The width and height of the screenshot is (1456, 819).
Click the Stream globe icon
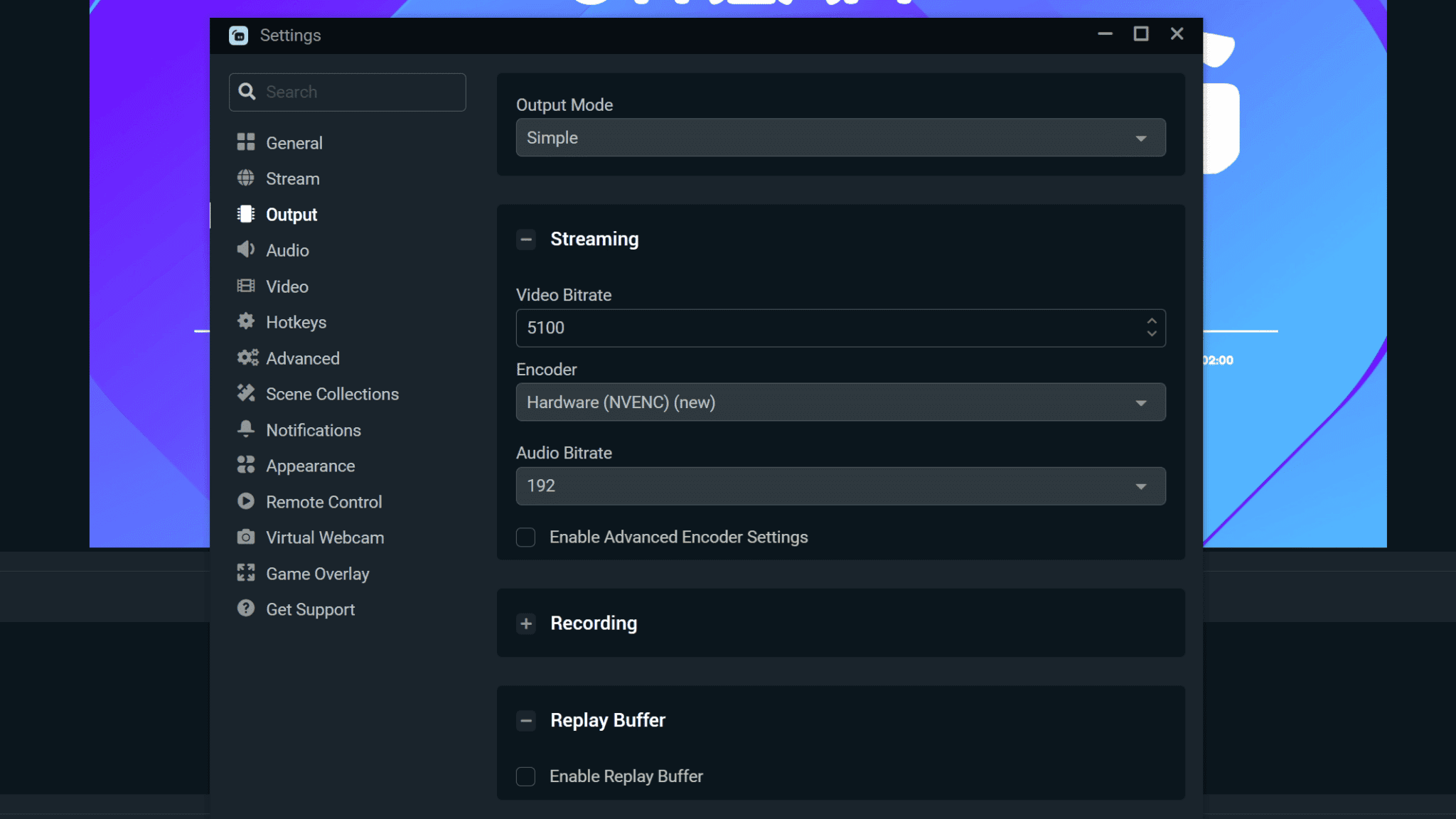pos(245,178)
